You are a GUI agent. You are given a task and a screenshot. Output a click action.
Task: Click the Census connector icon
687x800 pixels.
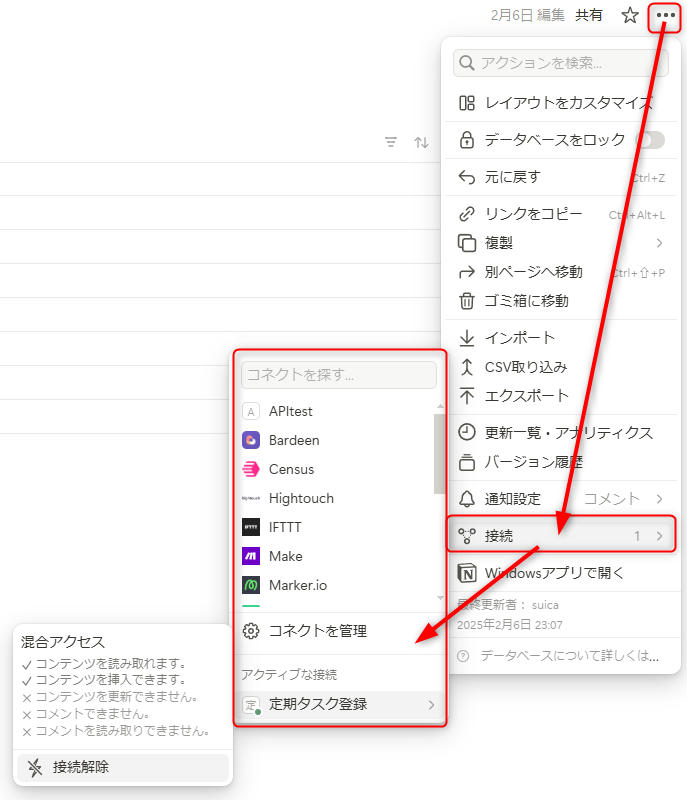point(250,469)
